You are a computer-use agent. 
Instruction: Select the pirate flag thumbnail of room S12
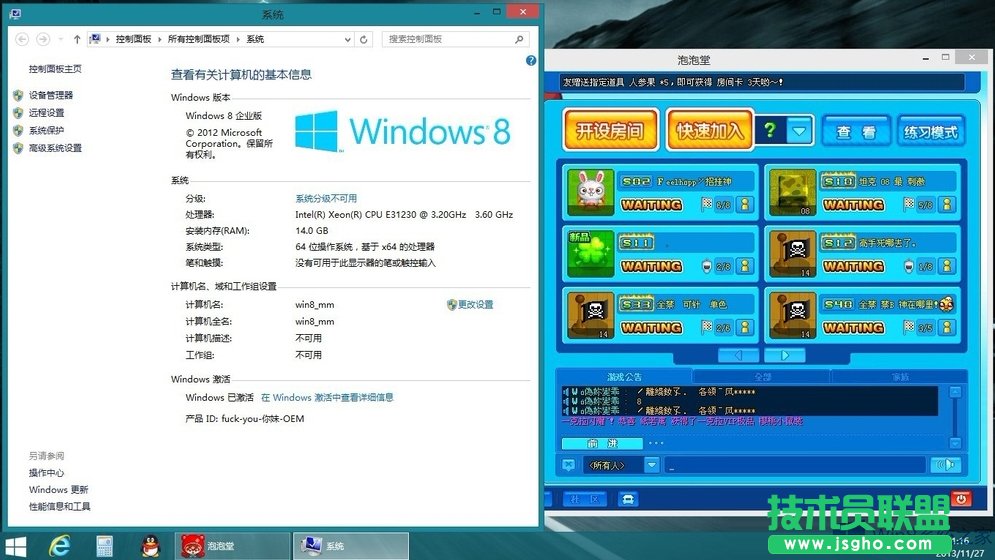coord(792,254)
